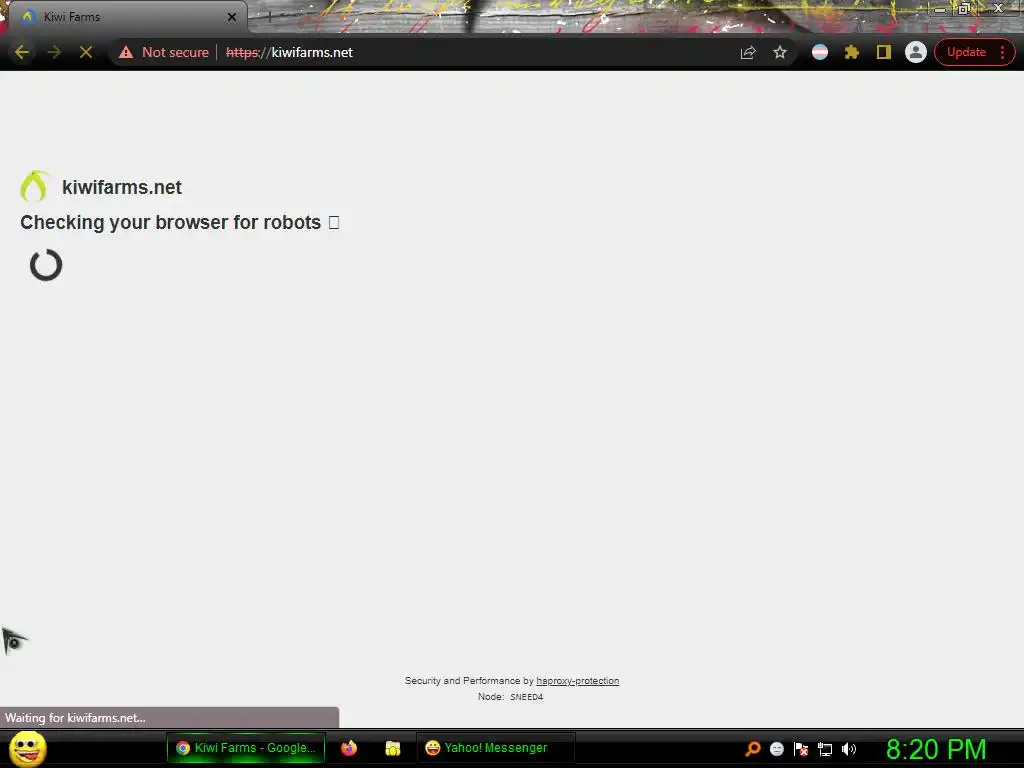Switch to Kiwi Farms Chrome taskbar button
The image size is (1024, 768).
tap(246, 748)
